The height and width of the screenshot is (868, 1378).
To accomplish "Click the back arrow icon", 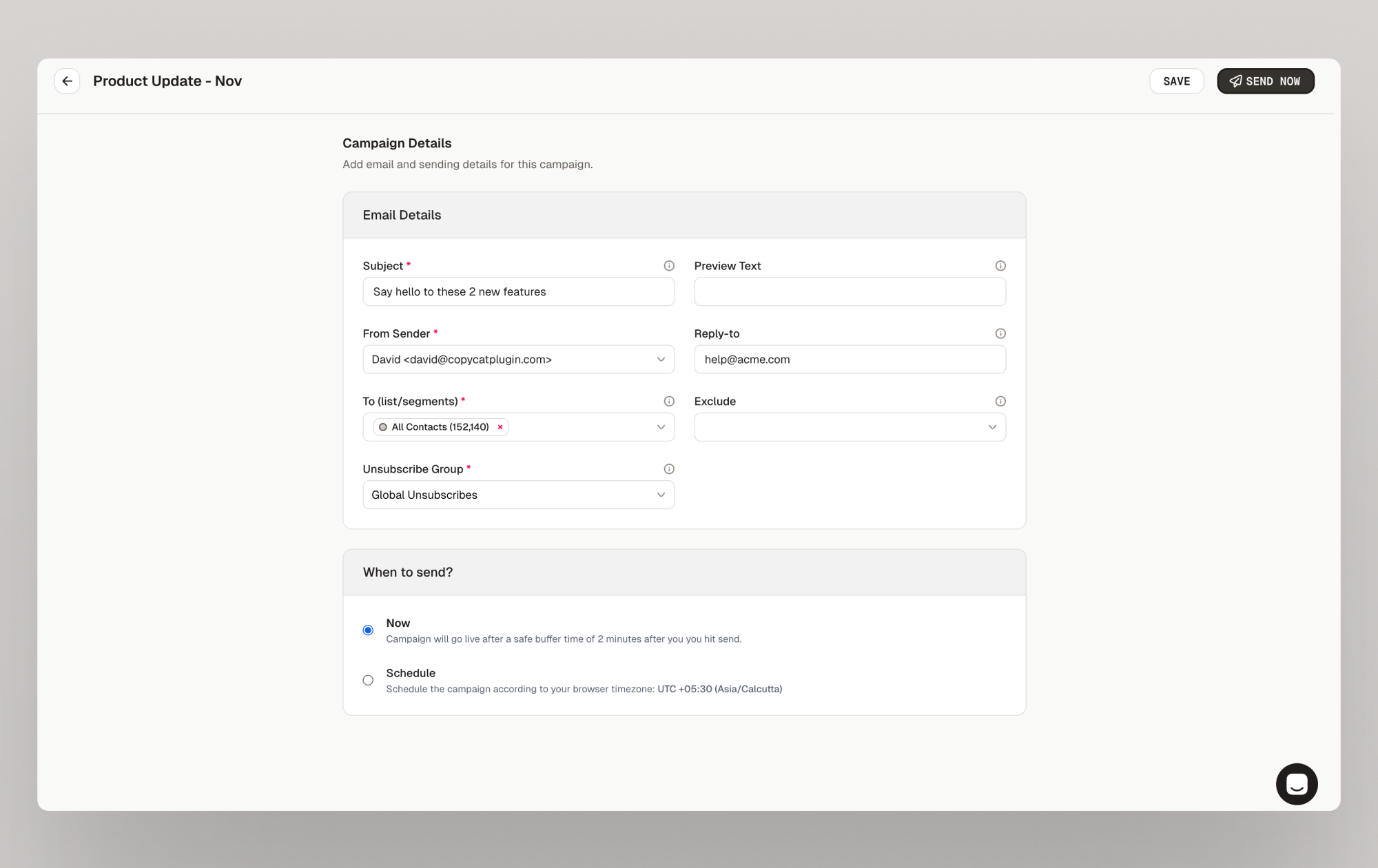I will pos(67,81).
